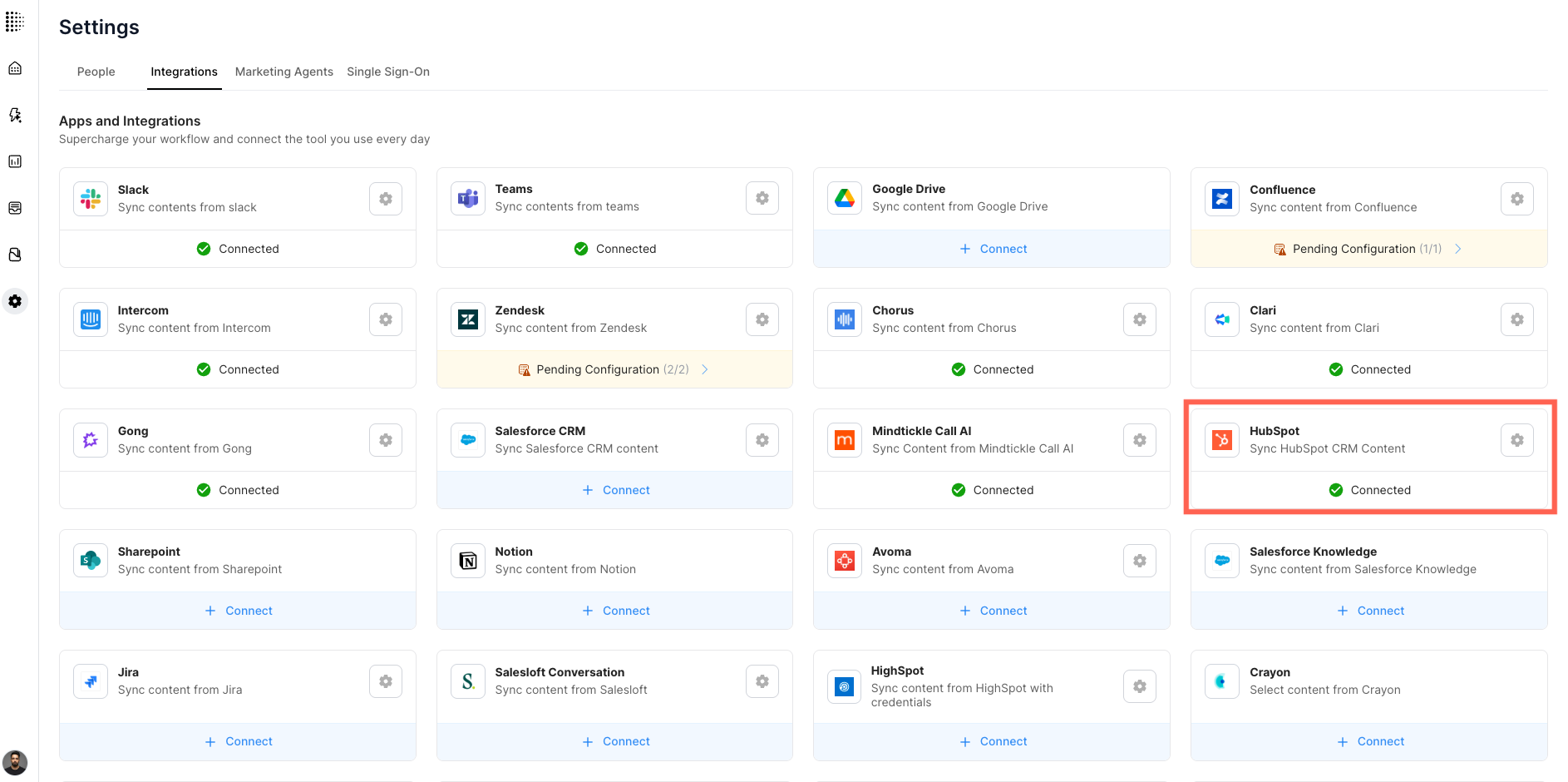Open Confluence integration settings gear
1568x782 pixels.
click(x=1517, y=199)
